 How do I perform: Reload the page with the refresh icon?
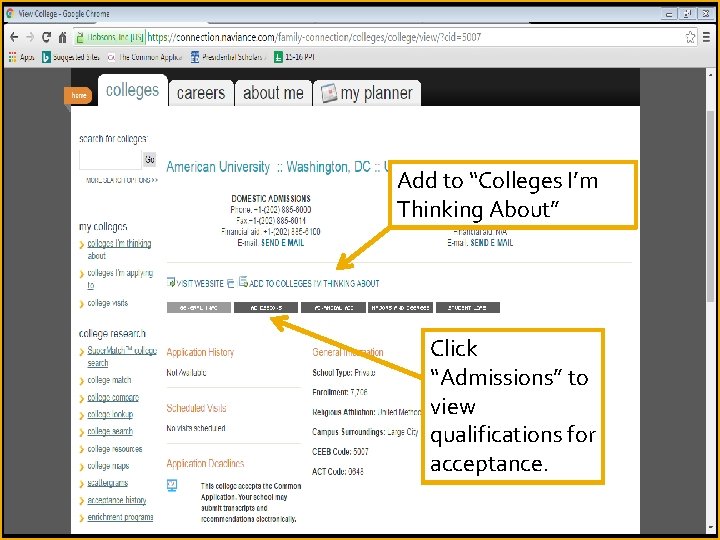(x=46, y=37)
